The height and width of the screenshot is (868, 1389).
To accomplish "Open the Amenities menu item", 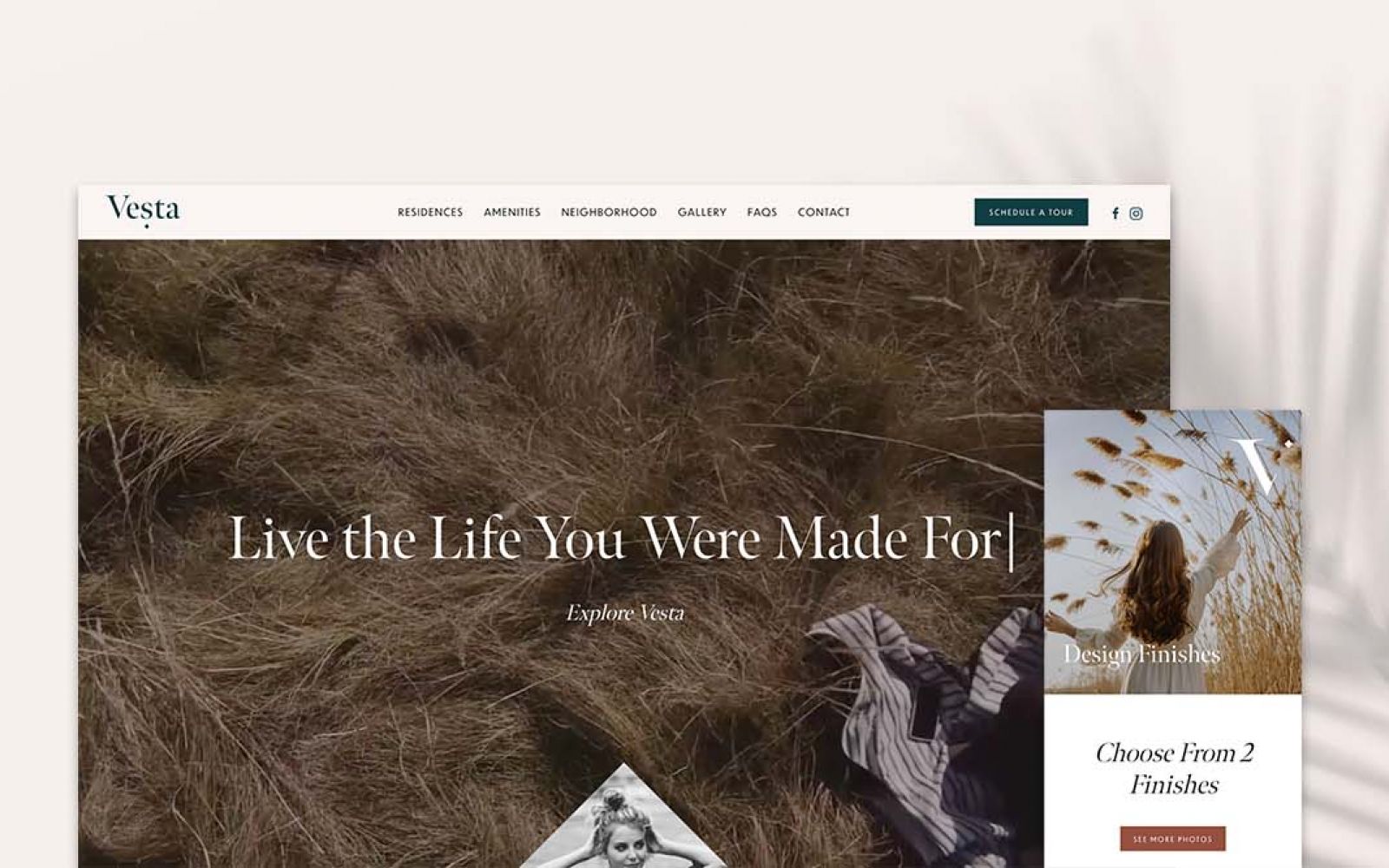I will pos(512,212).
